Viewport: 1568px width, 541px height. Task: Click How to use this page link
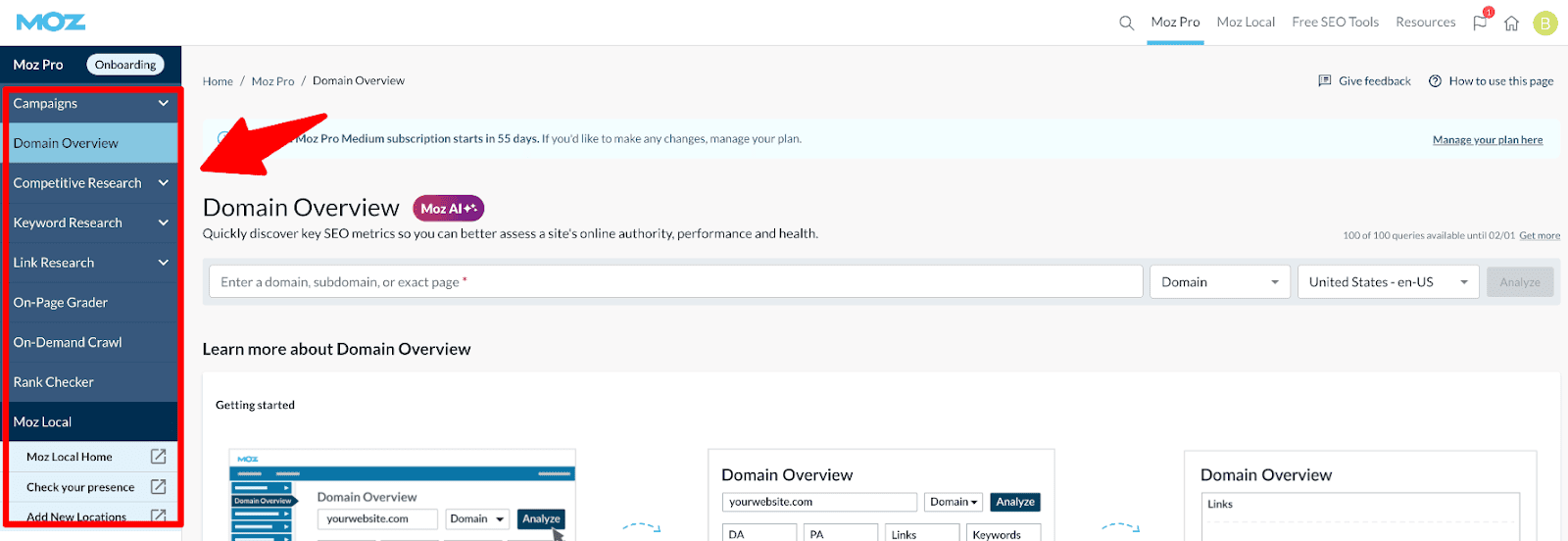(1501, 81)
